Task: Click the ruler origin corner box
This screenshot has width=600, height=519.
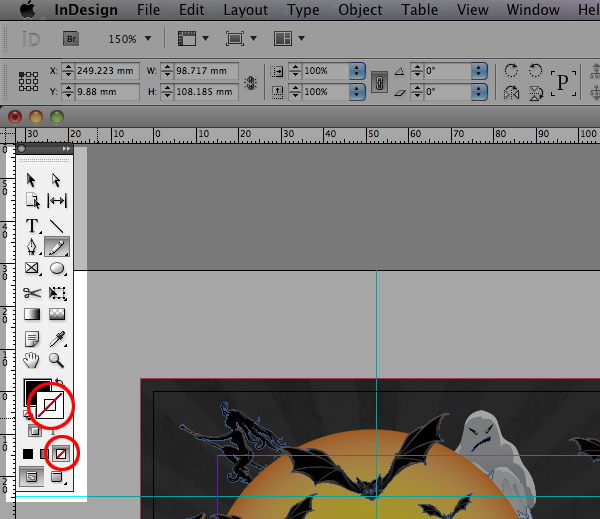Action: pos(7,136)
